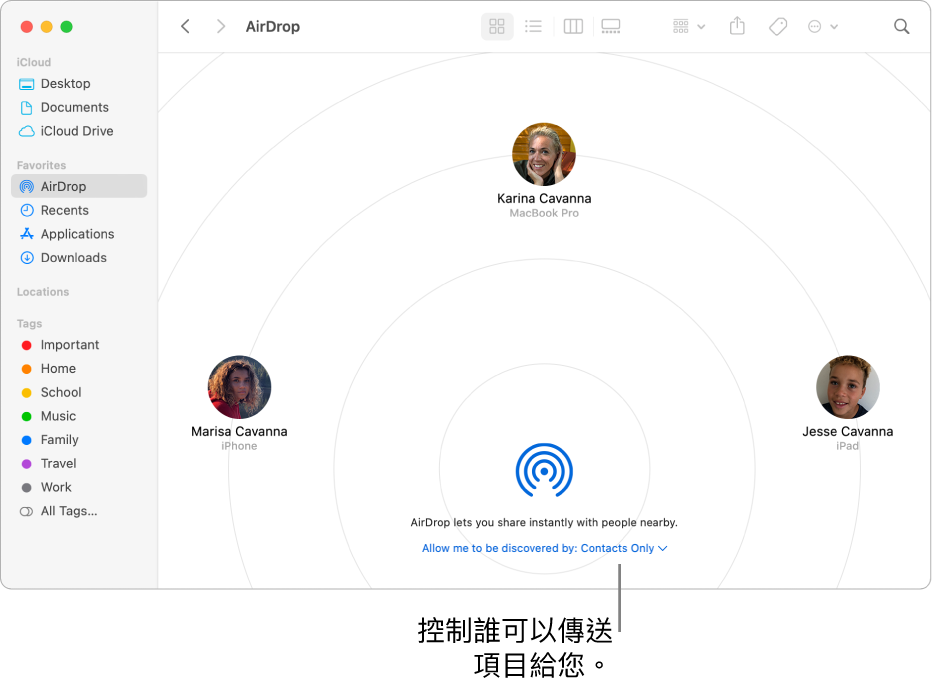Open Desktop in the sidebar
This screenshot has height=689, width=934.
tap(79, 83)
